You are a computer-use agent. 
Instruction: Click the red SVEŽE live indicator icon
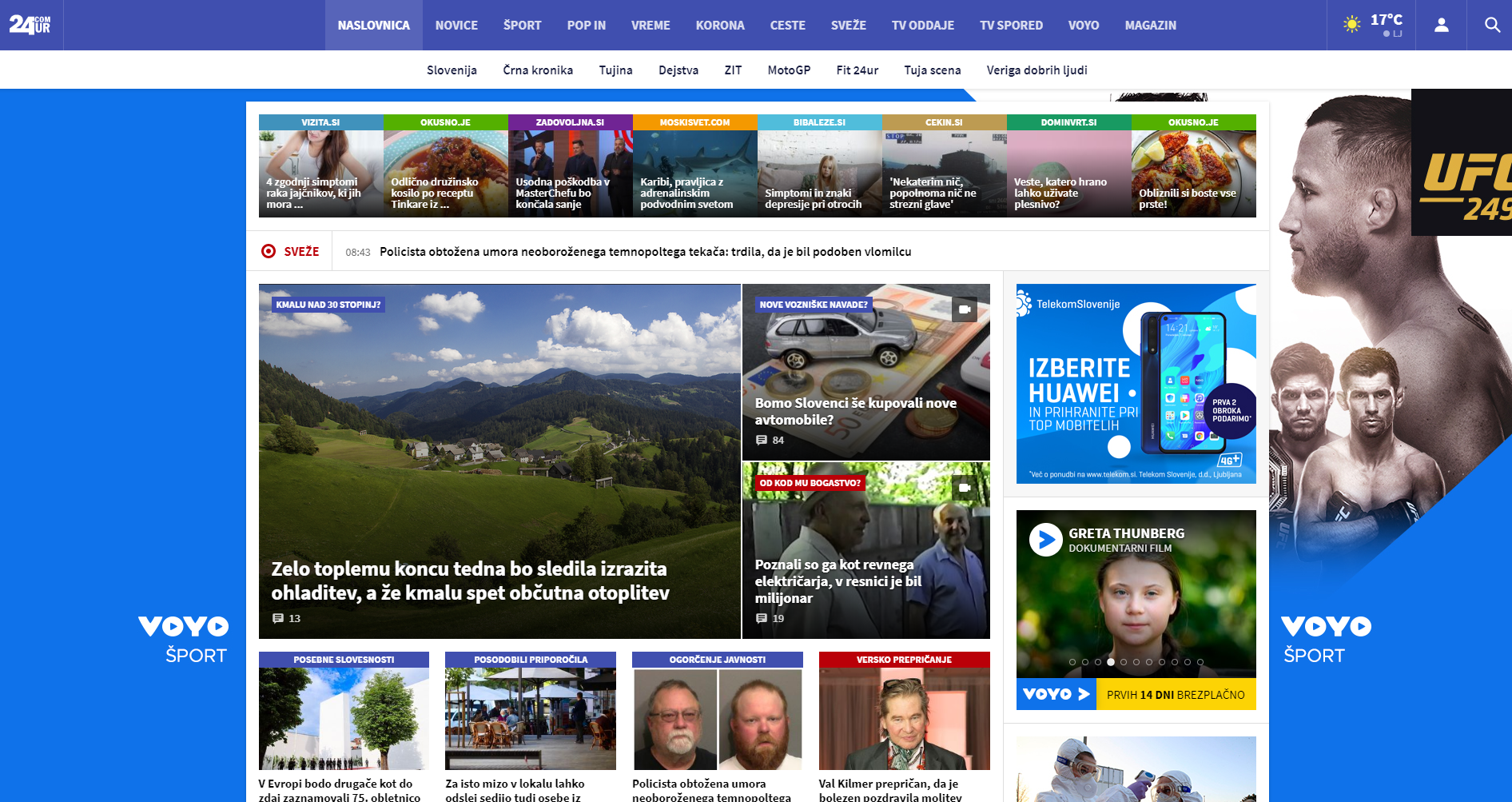point(269,251)
